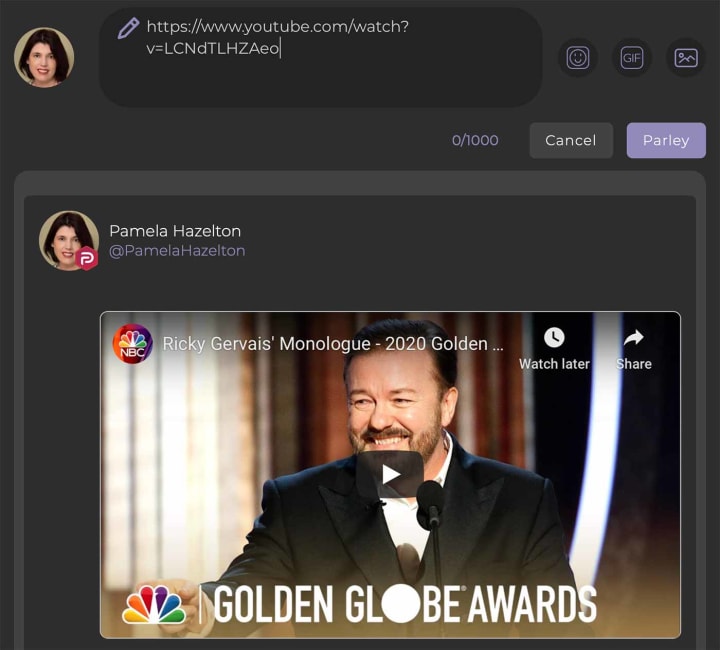This screenshot has height=650, width=720.
Task: Click the profile avatar beside the compose box
Action: point(44,57)
